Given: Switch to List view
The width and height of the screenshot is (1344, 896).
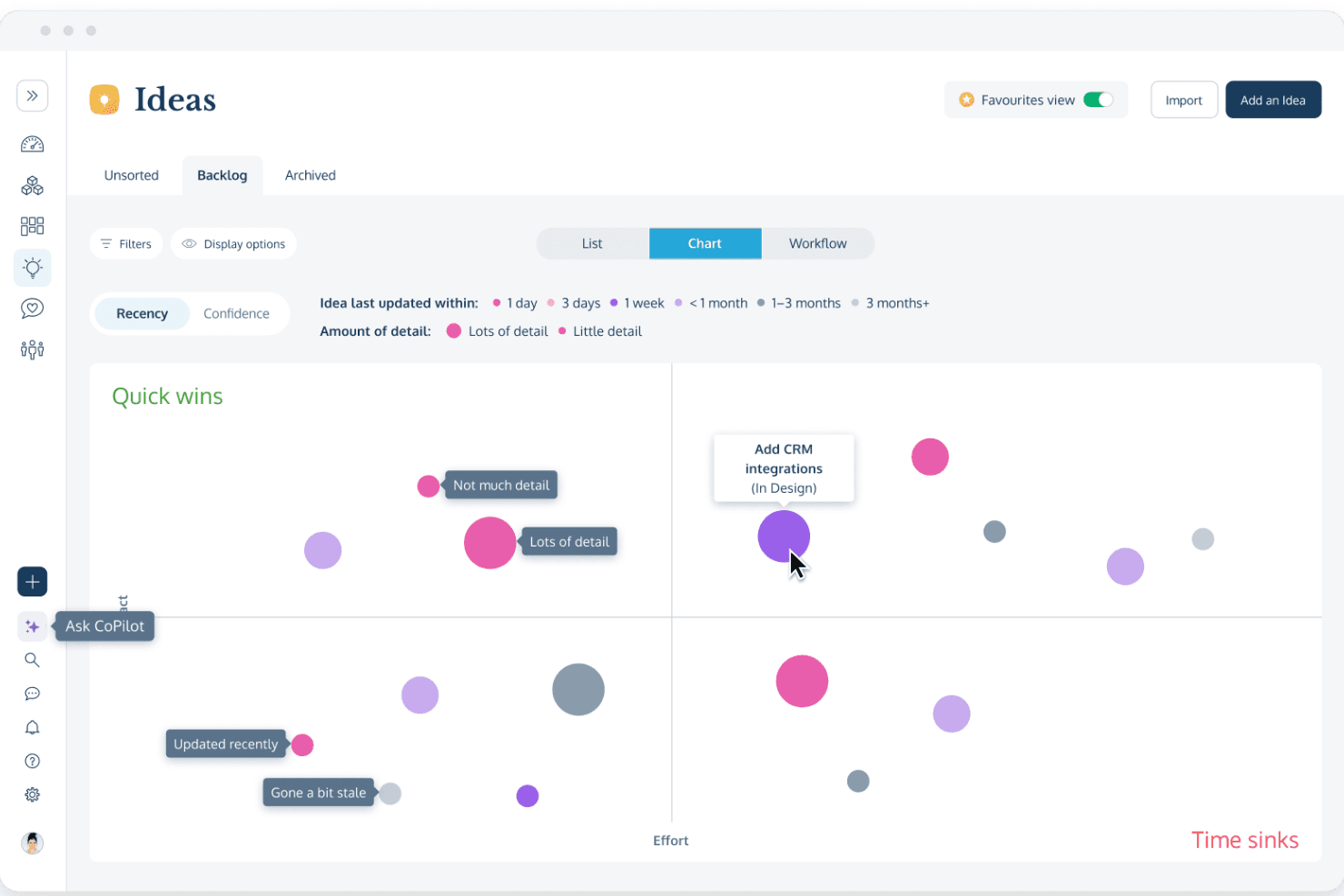Looking at the screenshot, I should 592,243.
